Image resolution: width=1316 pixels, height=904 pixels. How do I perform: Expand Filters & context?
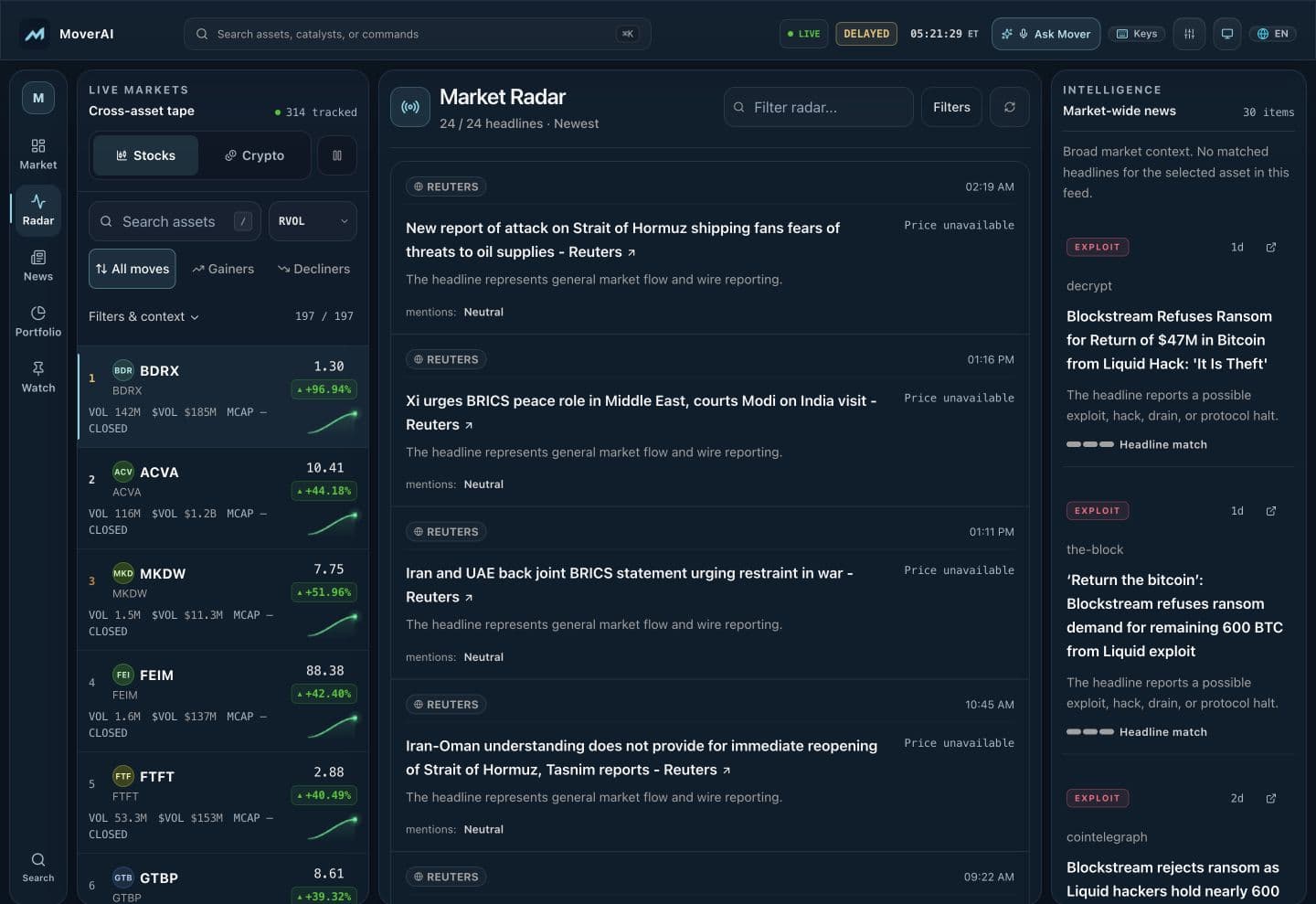point(143,316)
